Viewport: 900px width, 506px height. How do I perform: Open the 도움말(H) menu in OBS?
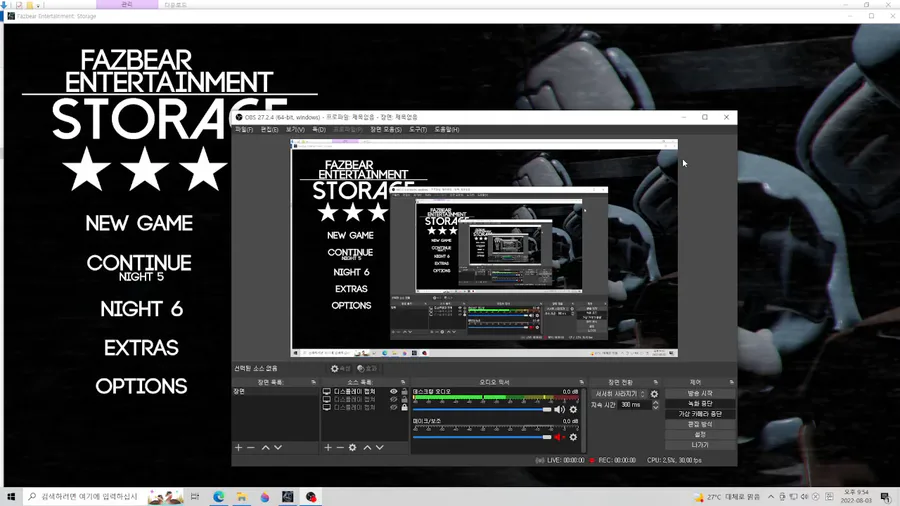(447, 130)
